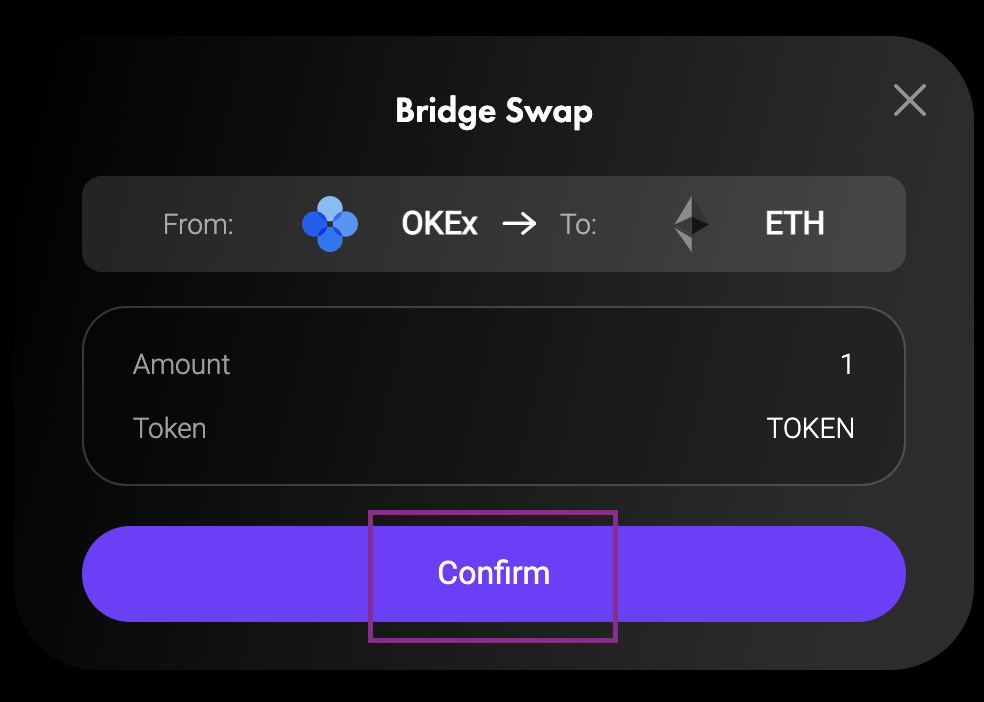The image size is (984, 702).
Task: Click the To: label
Action: click(x=578, y=224)
